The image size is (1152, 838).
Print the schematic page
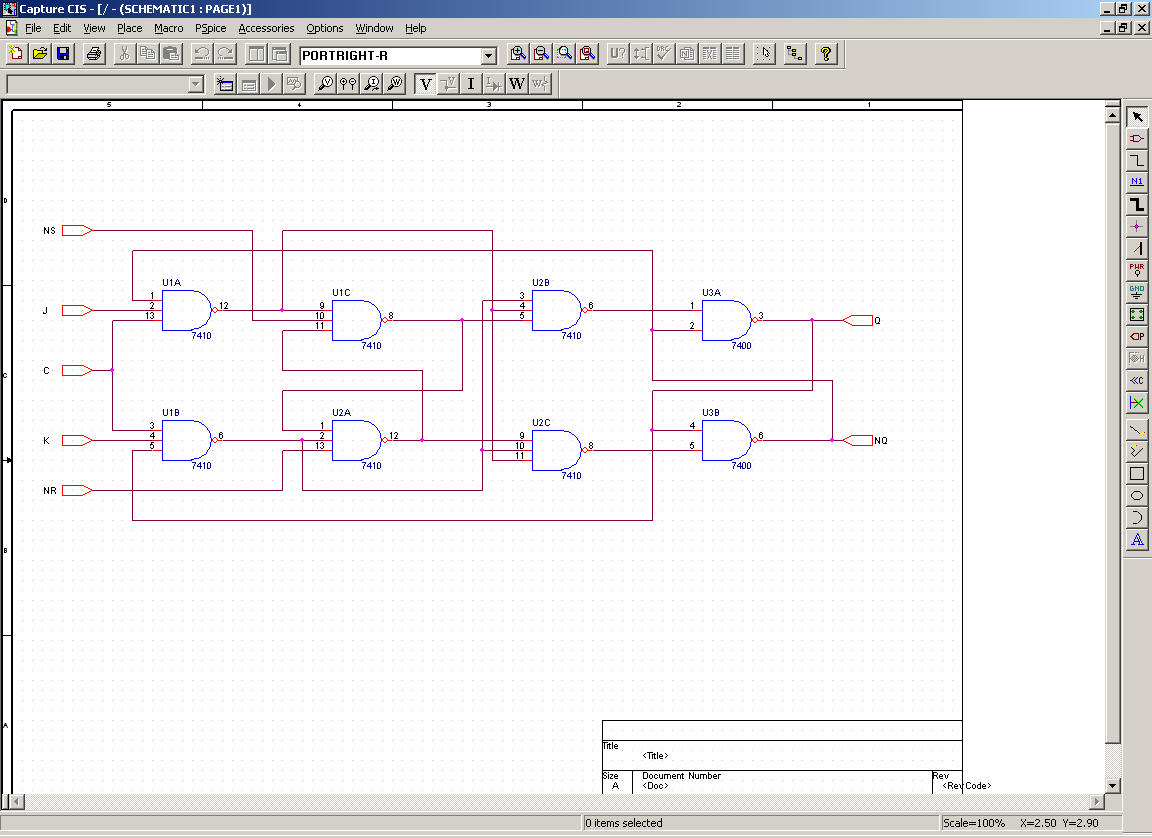pos(93,54)
